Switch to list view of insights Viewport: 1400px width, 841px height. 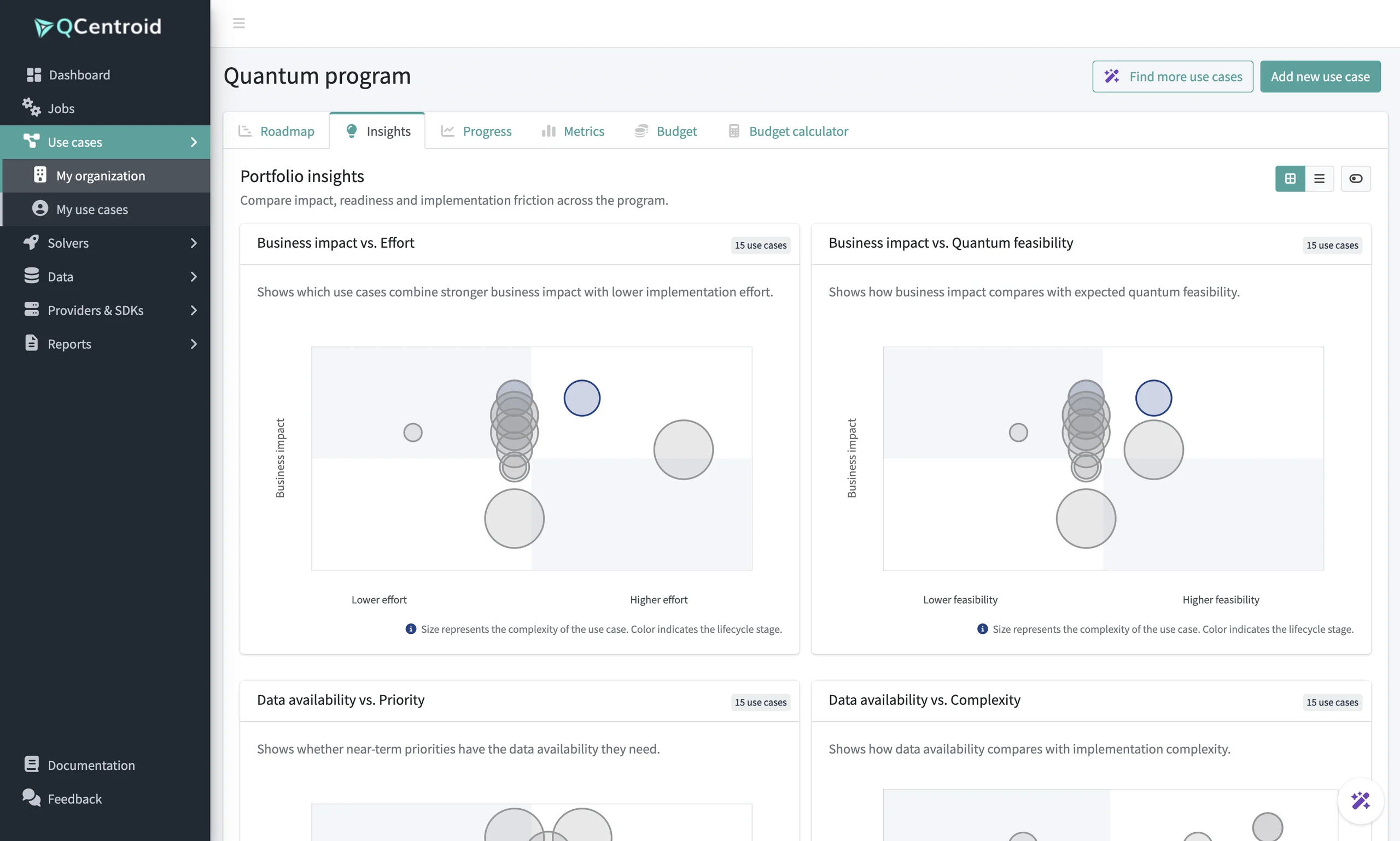pyautogui.click(x=1320, y=178)
